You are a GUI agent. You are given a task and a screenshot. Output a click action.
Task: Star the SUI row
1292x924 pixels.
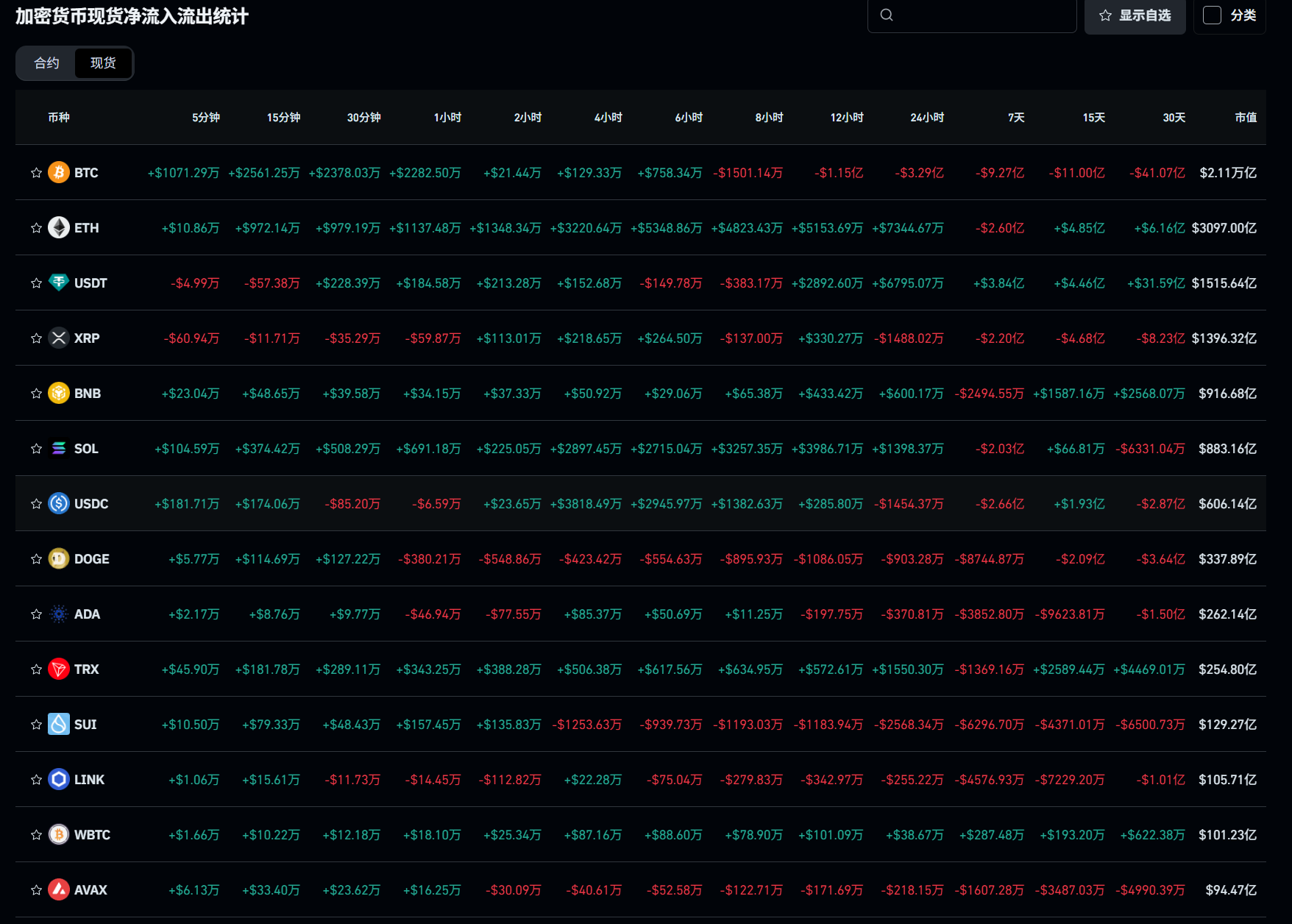pyautogui.click(x=36, y=725)
